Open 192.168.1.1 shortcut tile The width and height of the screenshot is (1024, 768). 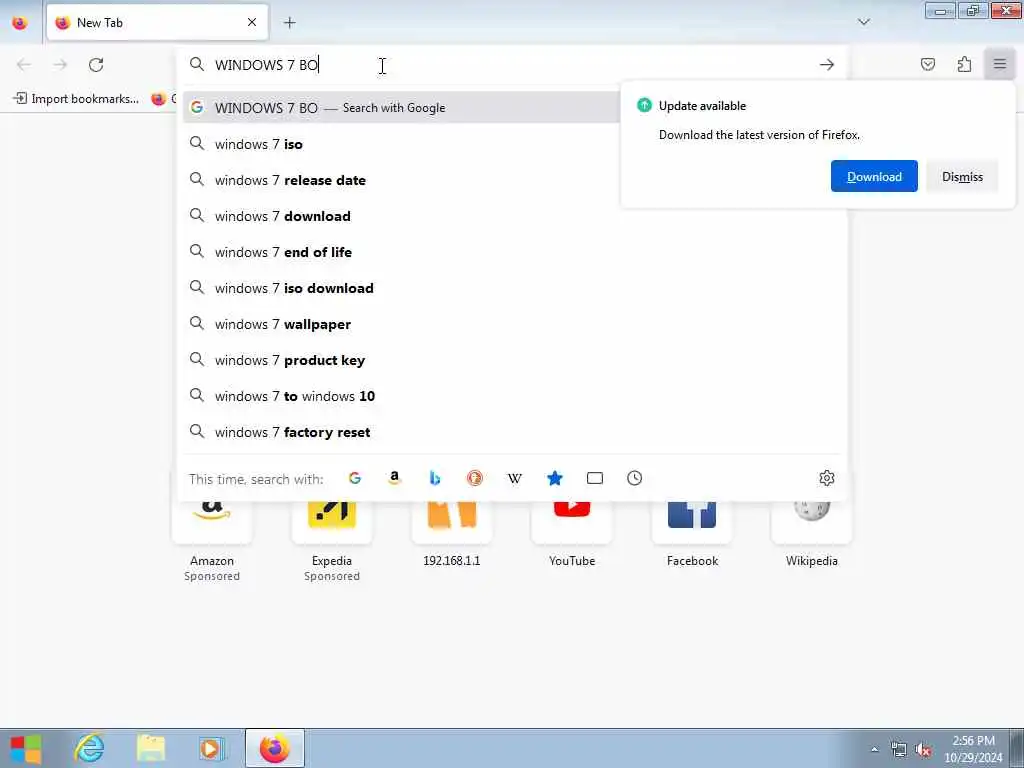pyautogui.click(x=452, y=536)
